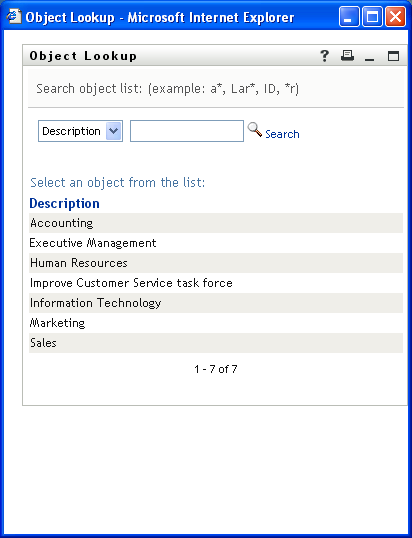Viewport: 412px width, 538px height.
Task: Click the magnifying glass search icon
Action: coord(255,130)
